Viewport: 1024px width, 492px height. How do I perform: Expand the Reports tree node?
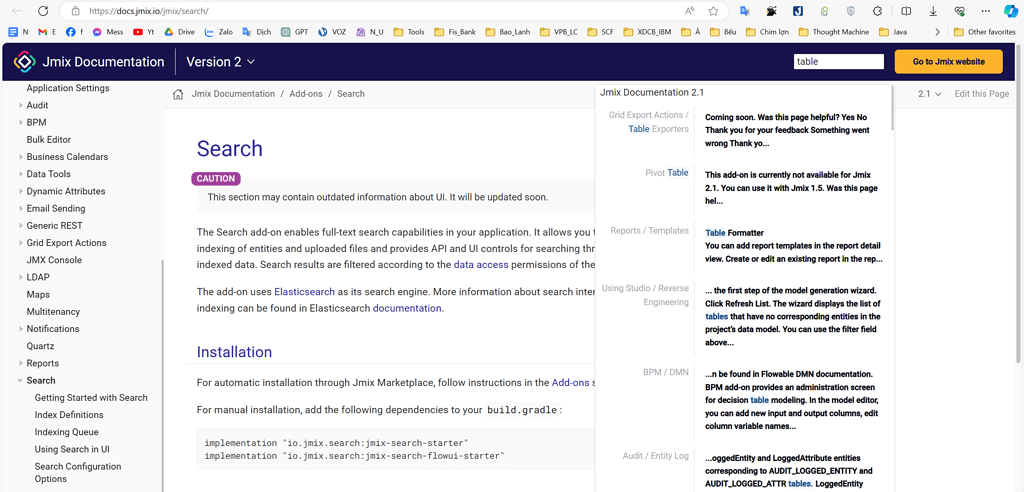pyautogui.click(x=20, y=363)
